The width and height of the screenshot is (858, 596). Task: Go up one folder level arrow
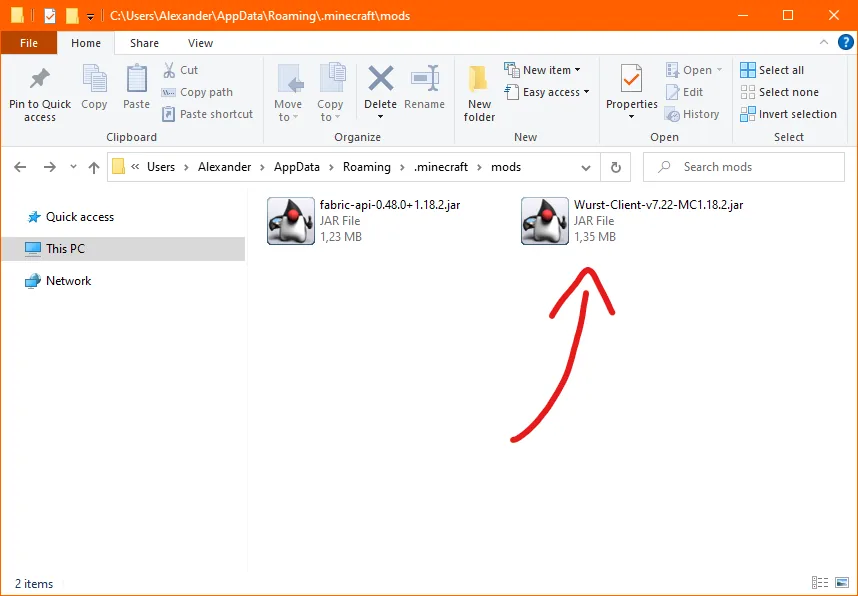(x=94, y=167)
